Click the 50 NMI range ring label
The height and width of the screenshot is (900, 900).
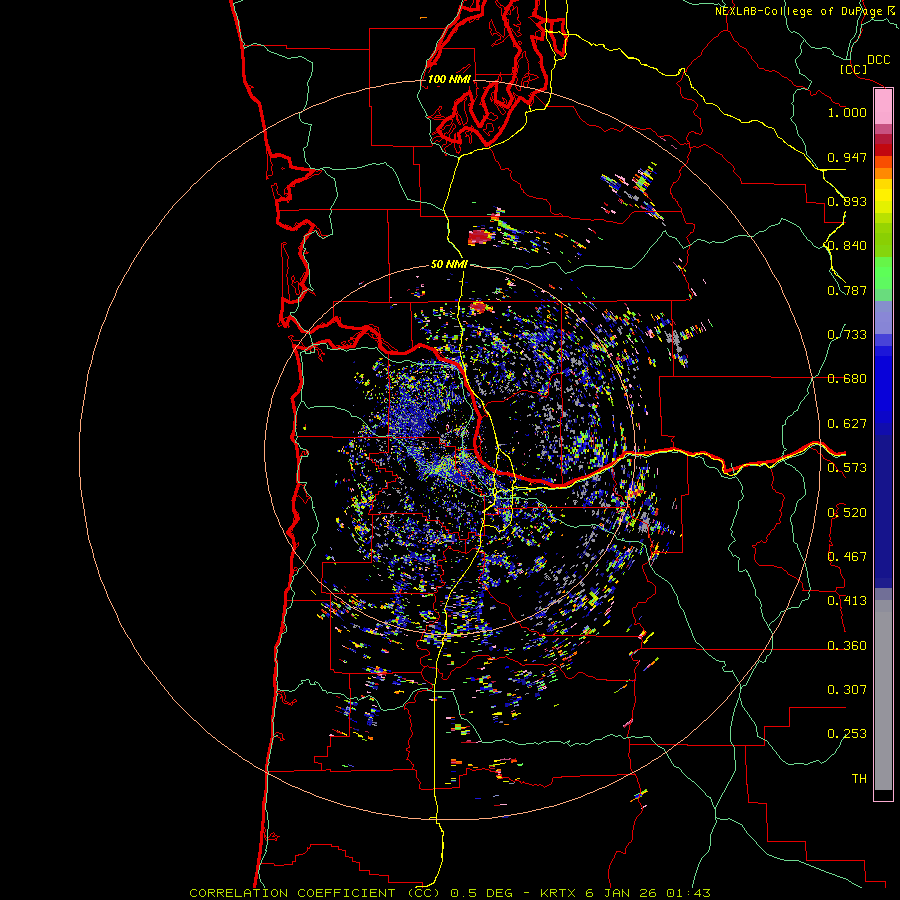(x=449, y=264)
